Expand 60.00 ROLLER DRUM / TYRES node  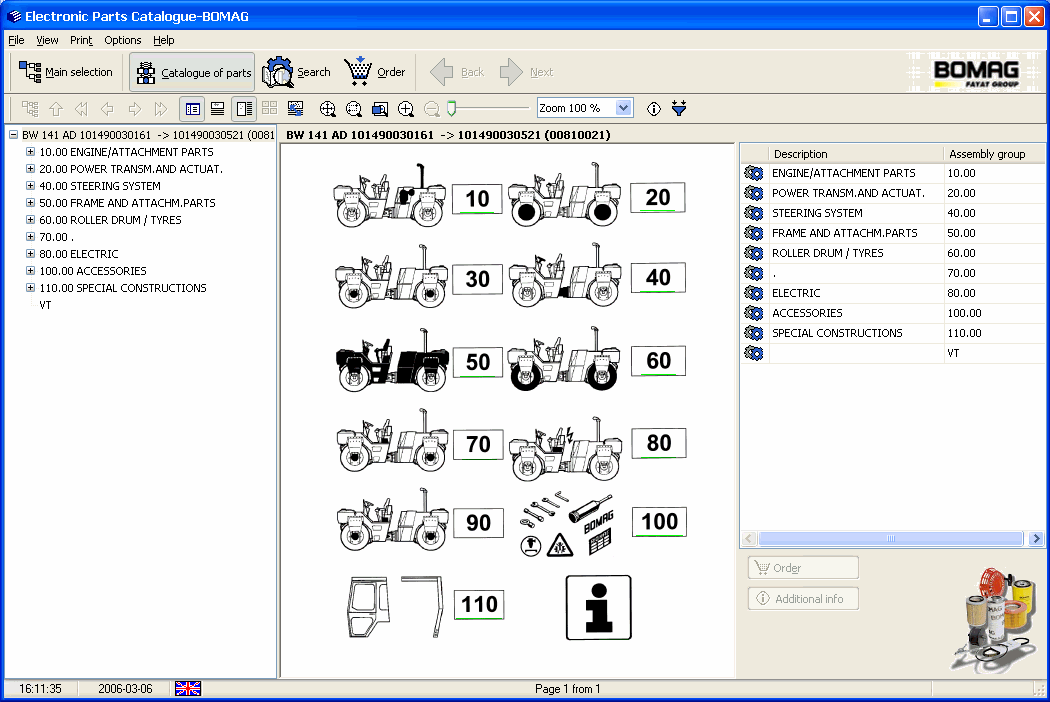[x=30, y=220]
